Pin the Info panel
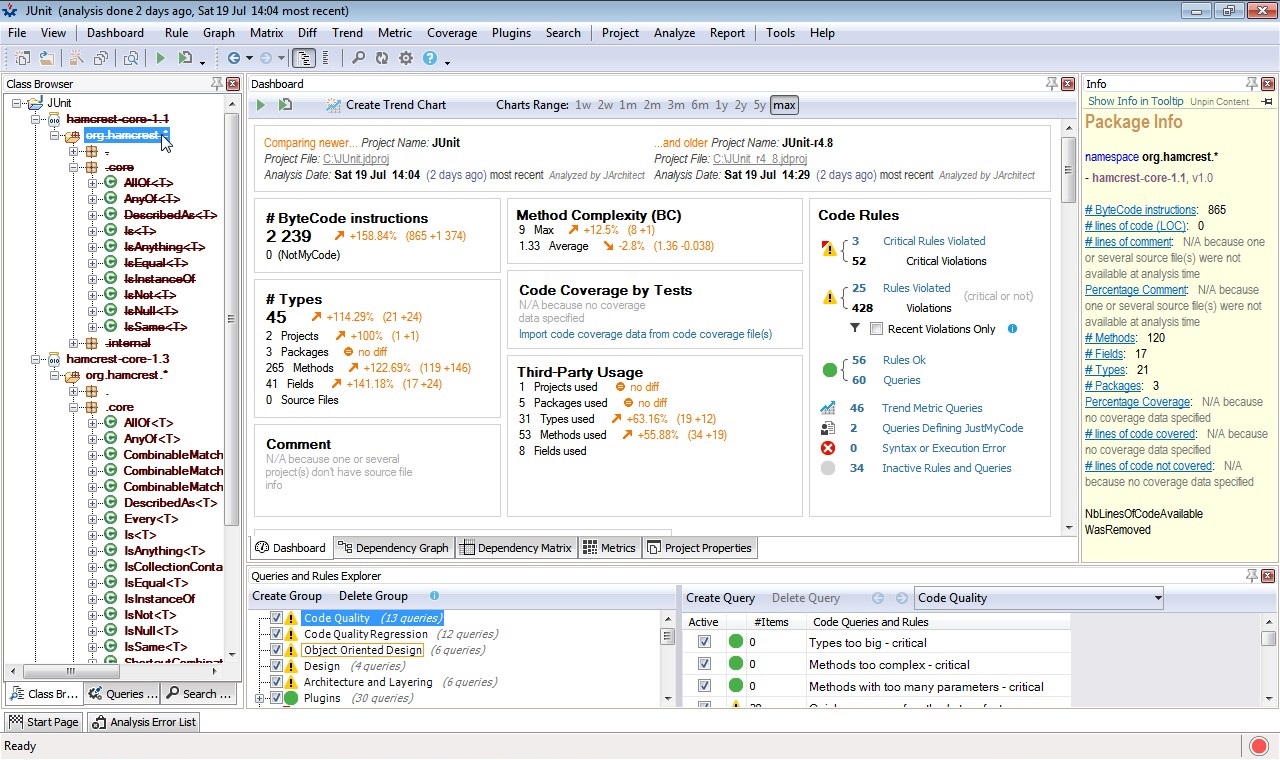The image size is (1280, 760). click(x=1252, y=84)
